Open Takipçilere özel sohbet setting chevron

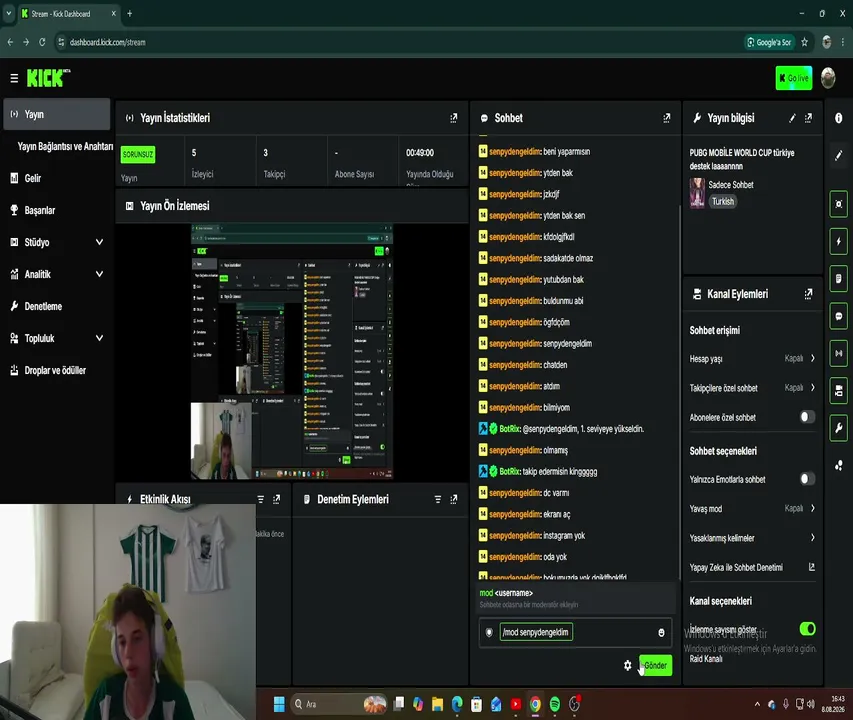coord(813,388)
